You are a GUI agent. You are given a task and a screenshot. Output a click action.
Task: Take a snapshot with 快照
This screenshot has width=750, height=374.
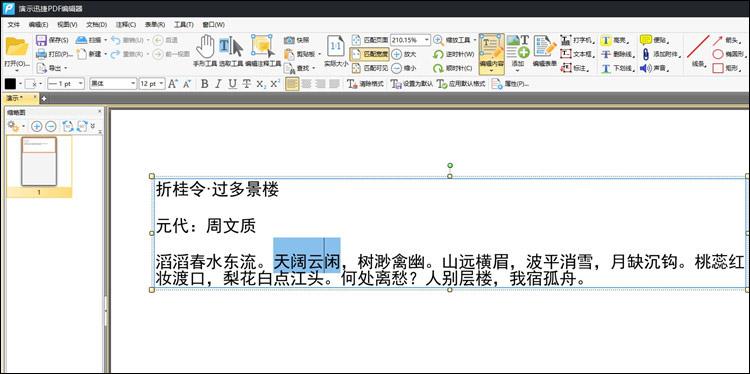point(297,40)
